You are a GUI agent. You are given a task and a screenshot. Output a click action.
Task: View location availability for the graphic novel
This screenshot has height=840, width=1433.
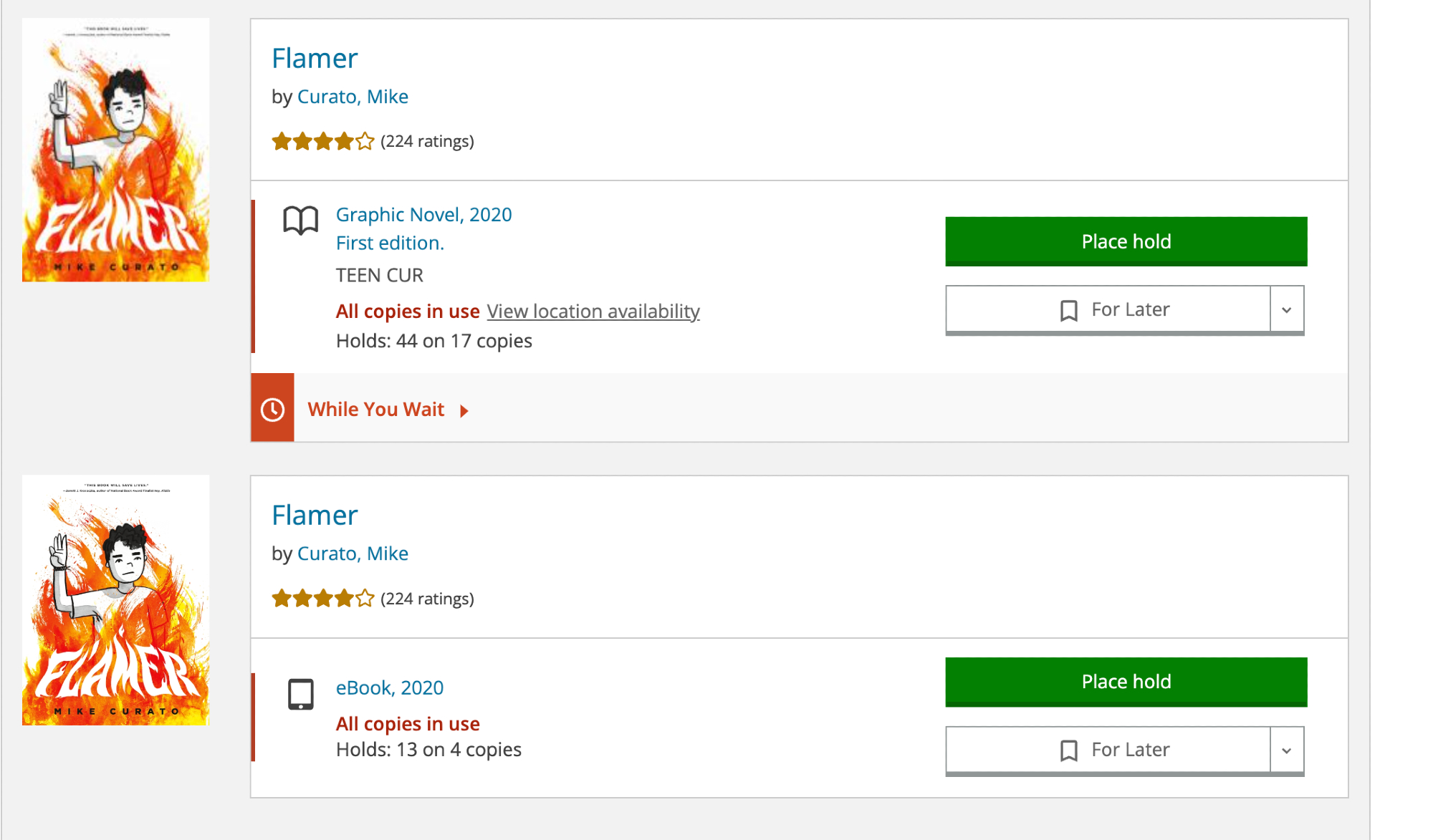(x=593, y=312)
